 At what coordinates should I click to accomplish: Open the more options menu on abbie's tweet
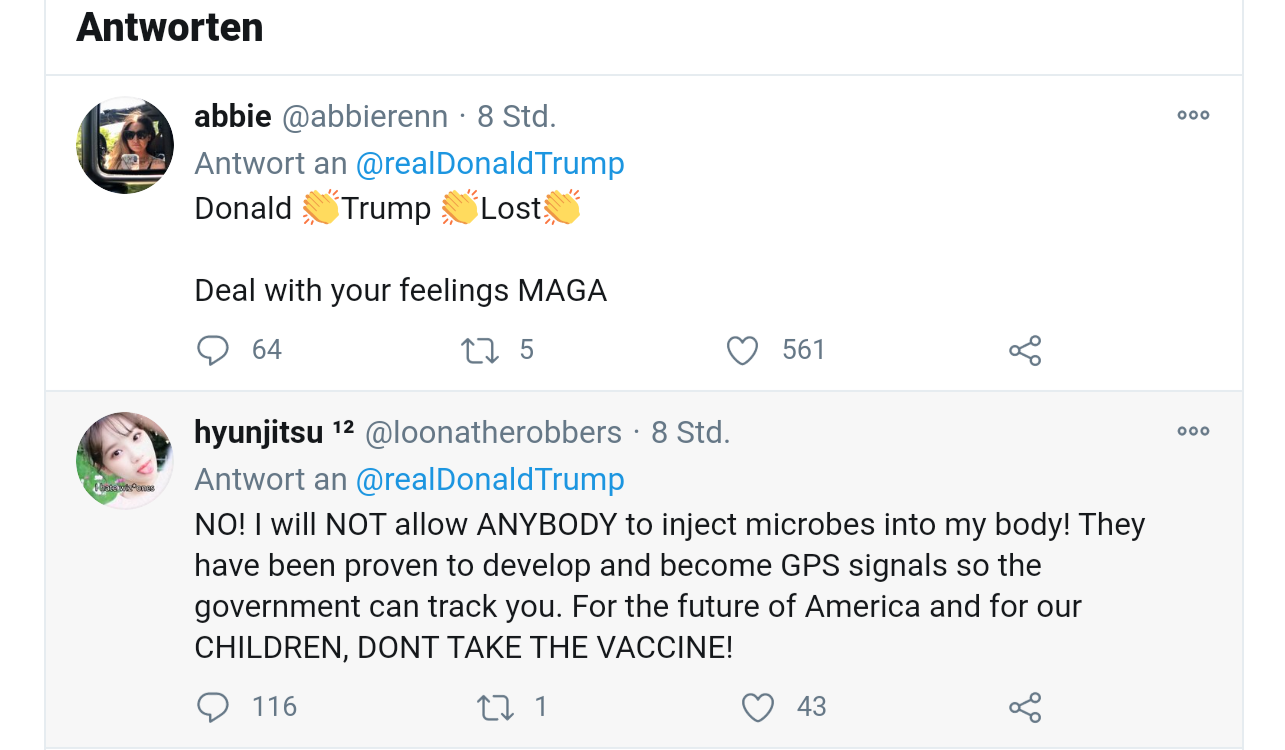(x=1193, y=115)
